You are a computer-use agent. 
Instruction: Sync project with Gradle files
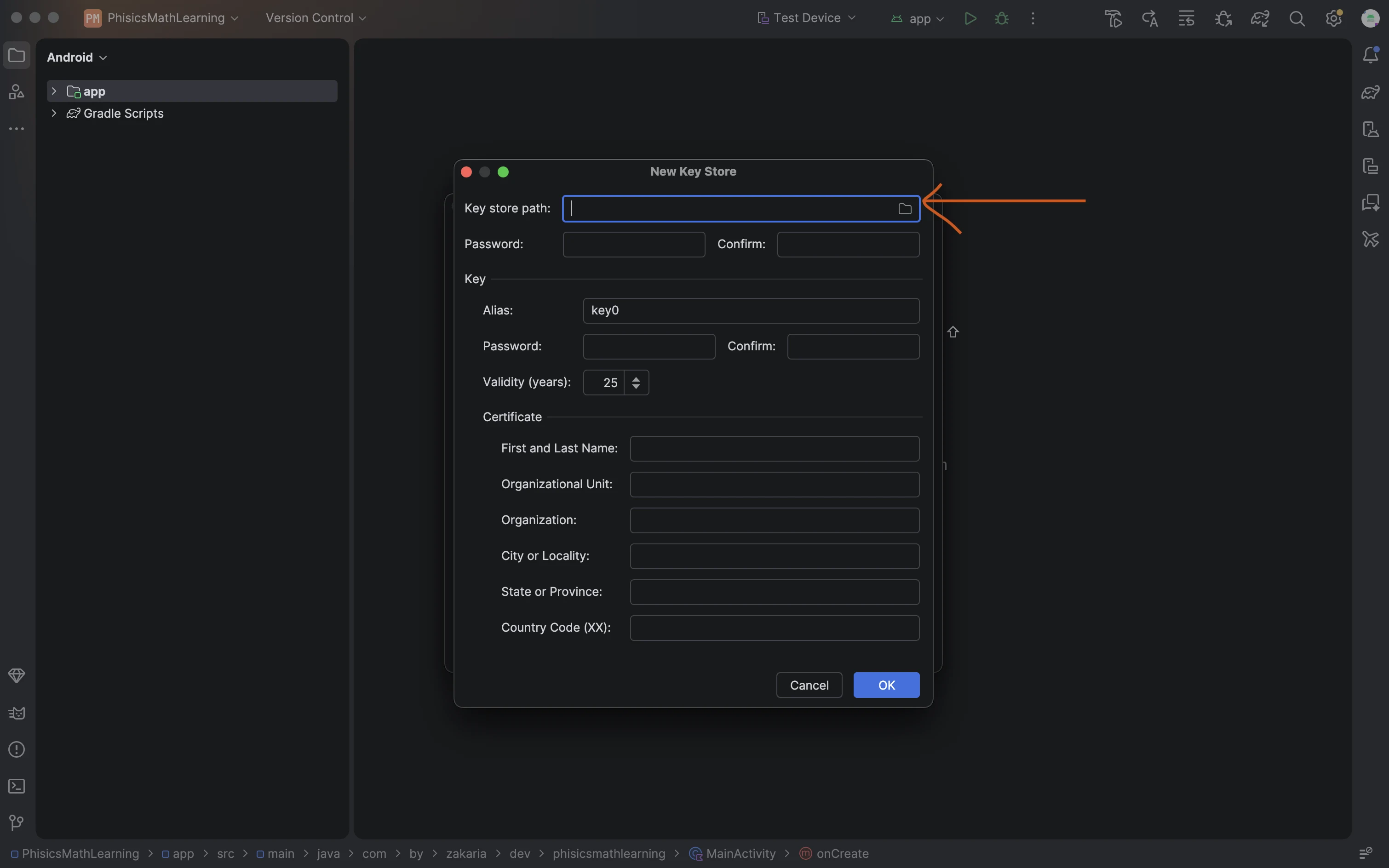tap(1260, 18)
